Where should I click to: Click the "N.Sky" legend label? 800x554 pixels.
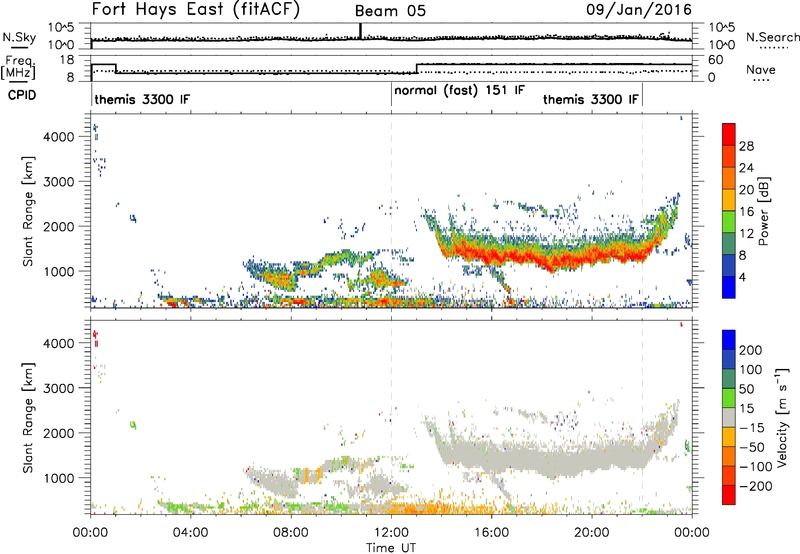point(19,37)
